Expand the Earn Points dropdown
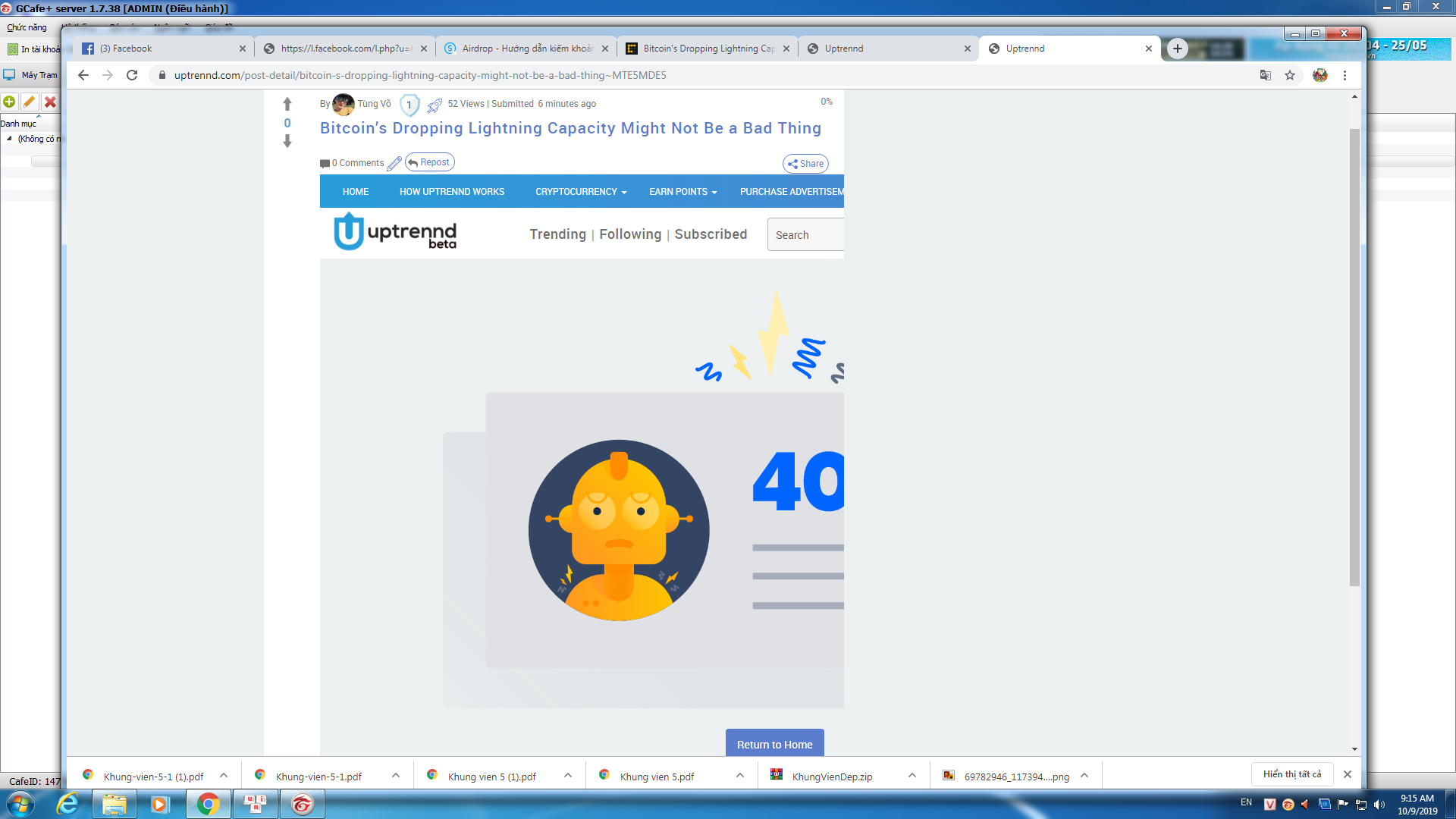Image resolution: width=1456 pixels, height=819 pixels. click(682, 192)
